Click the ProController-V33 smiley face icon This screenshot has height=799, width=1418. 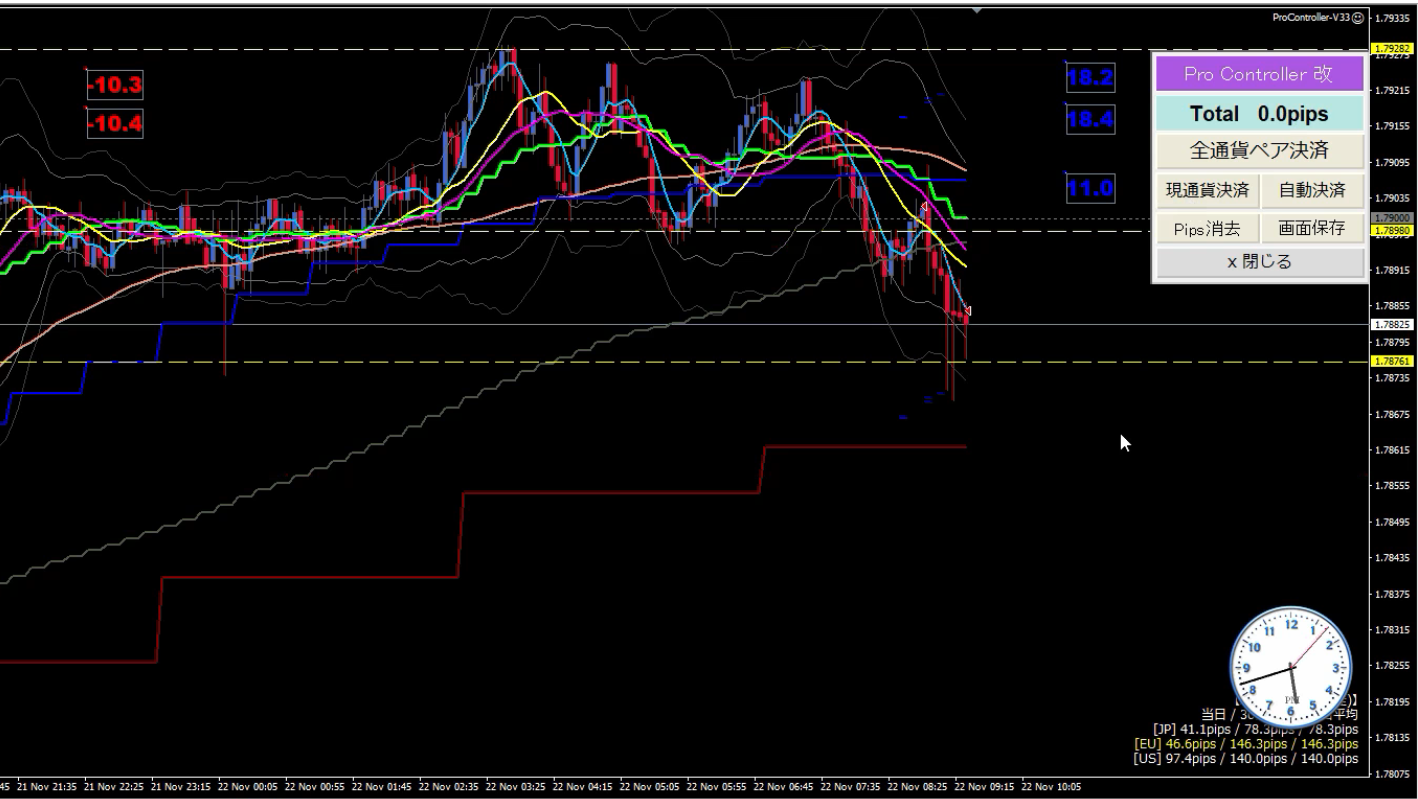pyautogui.click(x=1358, y=18)
